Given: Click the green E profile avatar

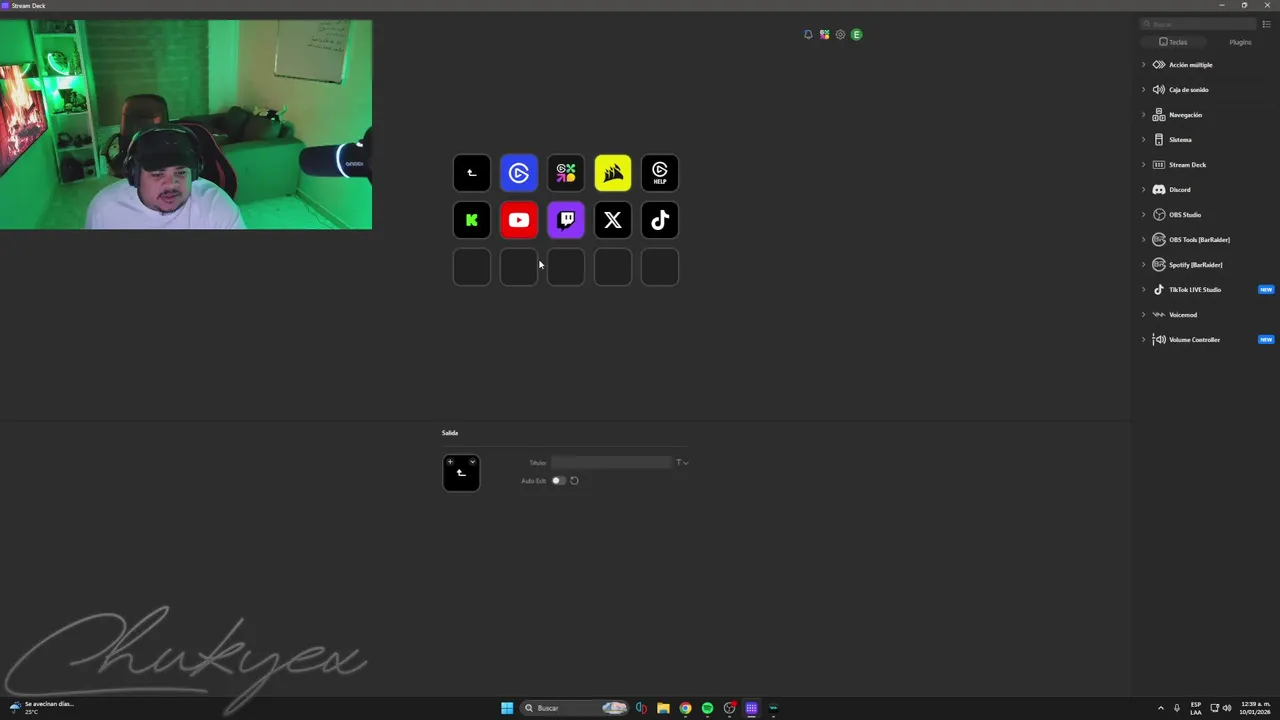Looking at the screenshot, I should click(856, 34).
